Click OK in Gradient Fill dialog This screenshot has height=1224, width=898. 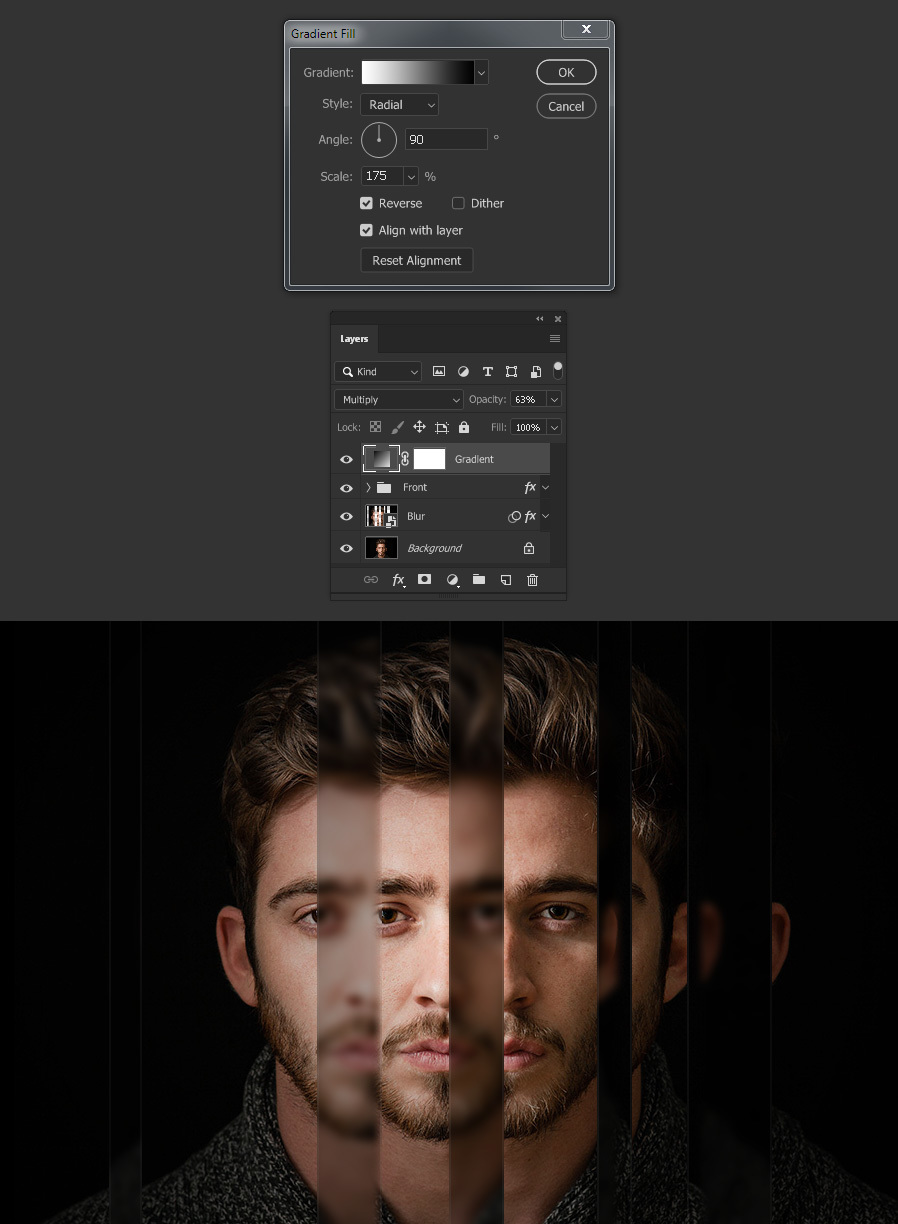566,72
